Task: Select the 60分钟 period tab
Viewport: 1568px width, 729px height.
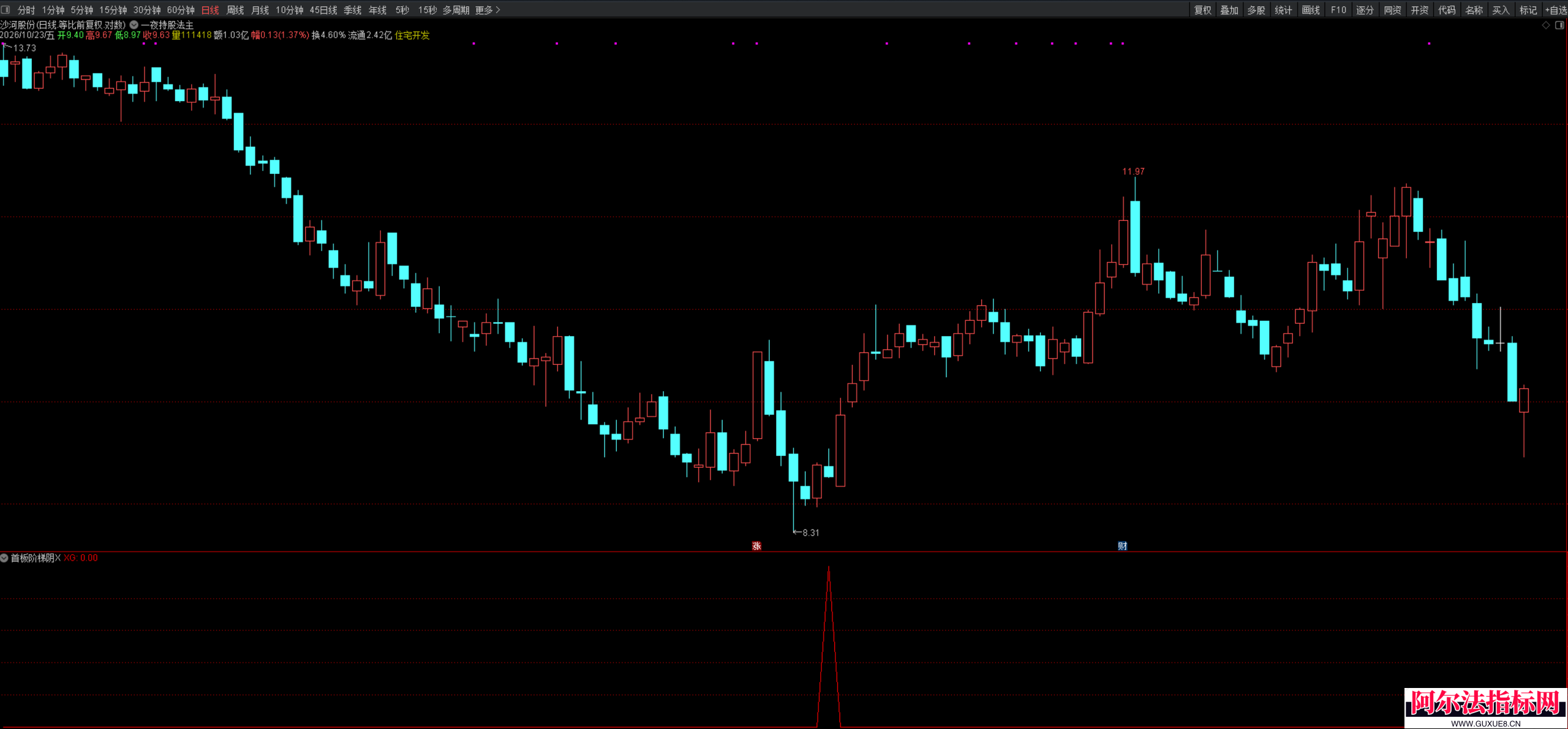Action: 181,10
